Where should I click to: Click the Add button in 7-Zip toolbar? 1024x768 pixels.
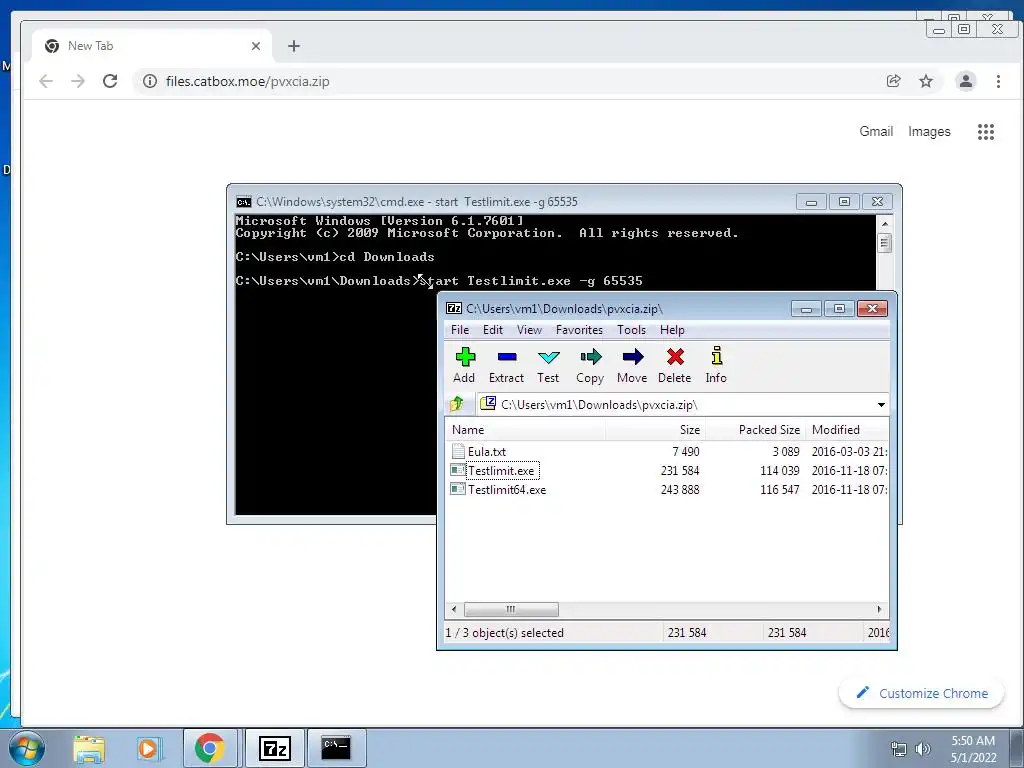point(464,365)
